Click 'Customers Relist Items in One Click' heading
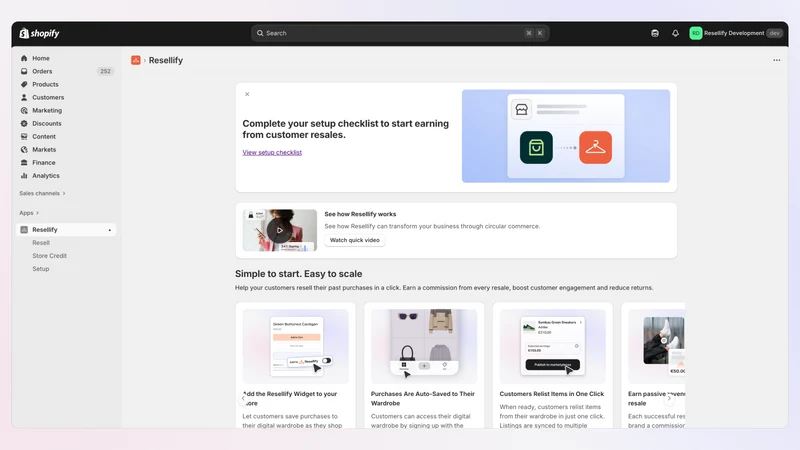 (x=552, y=394)
